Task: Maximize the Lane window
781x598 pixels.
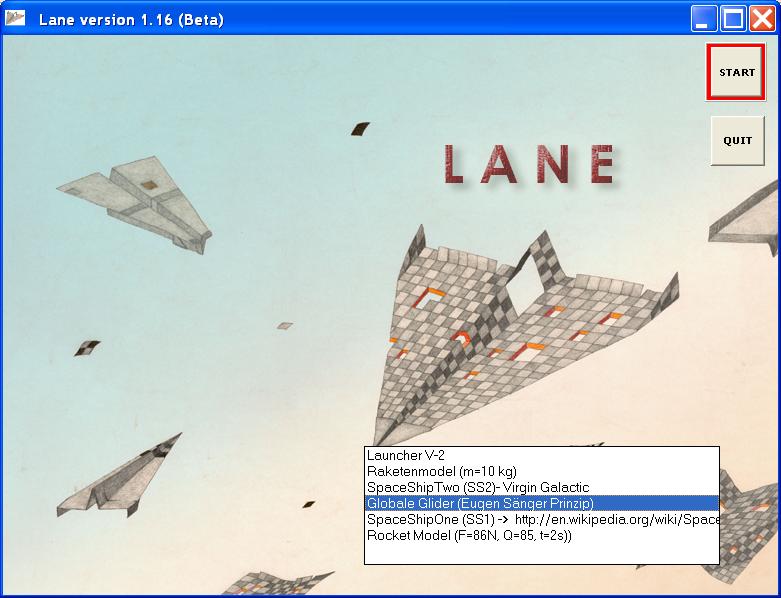Action: click(x=733, y=19)
